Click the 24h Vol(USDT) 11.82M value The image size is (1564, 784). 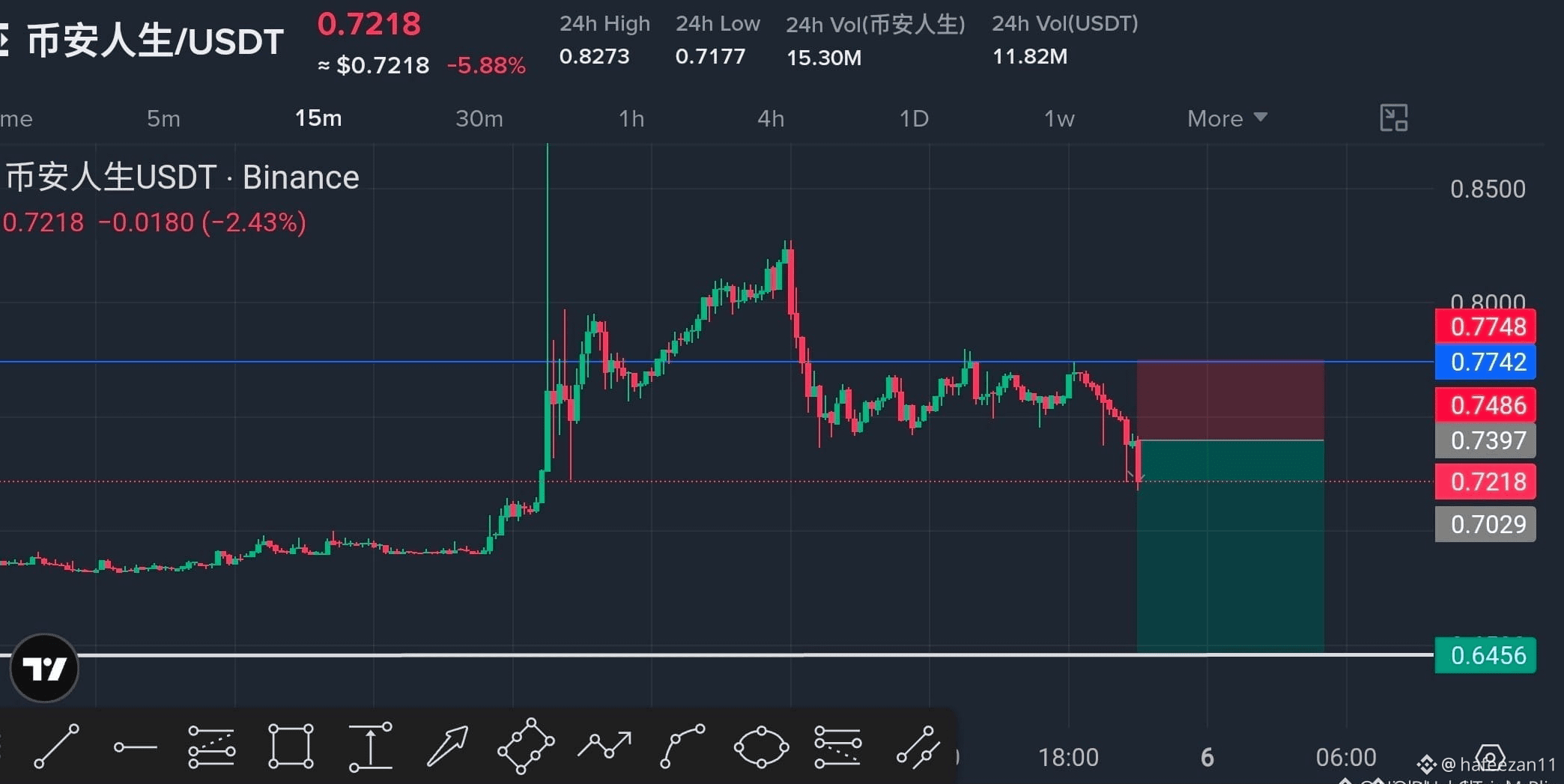point(1030,56)
